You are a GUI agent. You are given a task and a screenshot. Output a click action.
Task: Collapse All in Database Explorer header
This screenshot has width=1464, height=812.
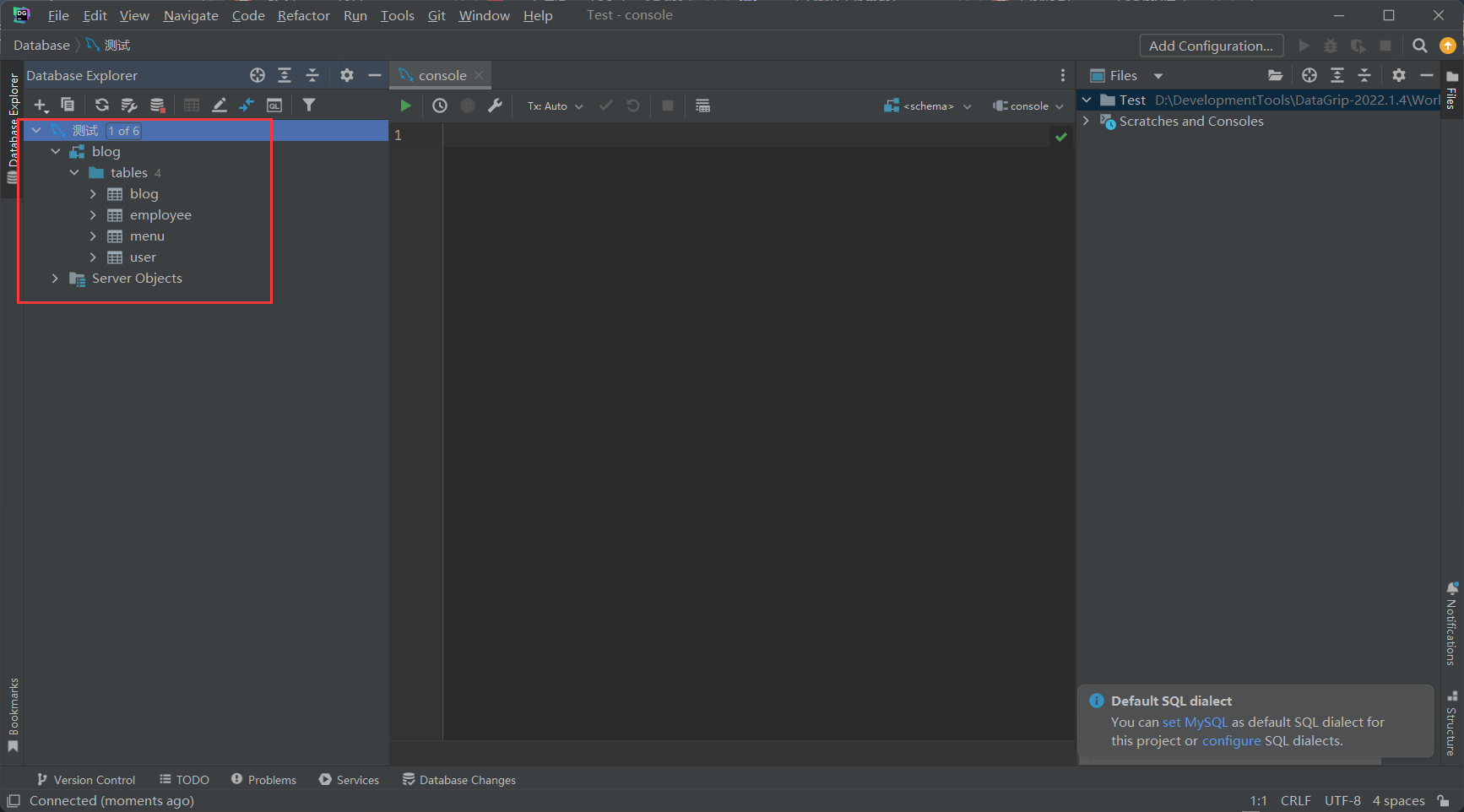(312, 75)
